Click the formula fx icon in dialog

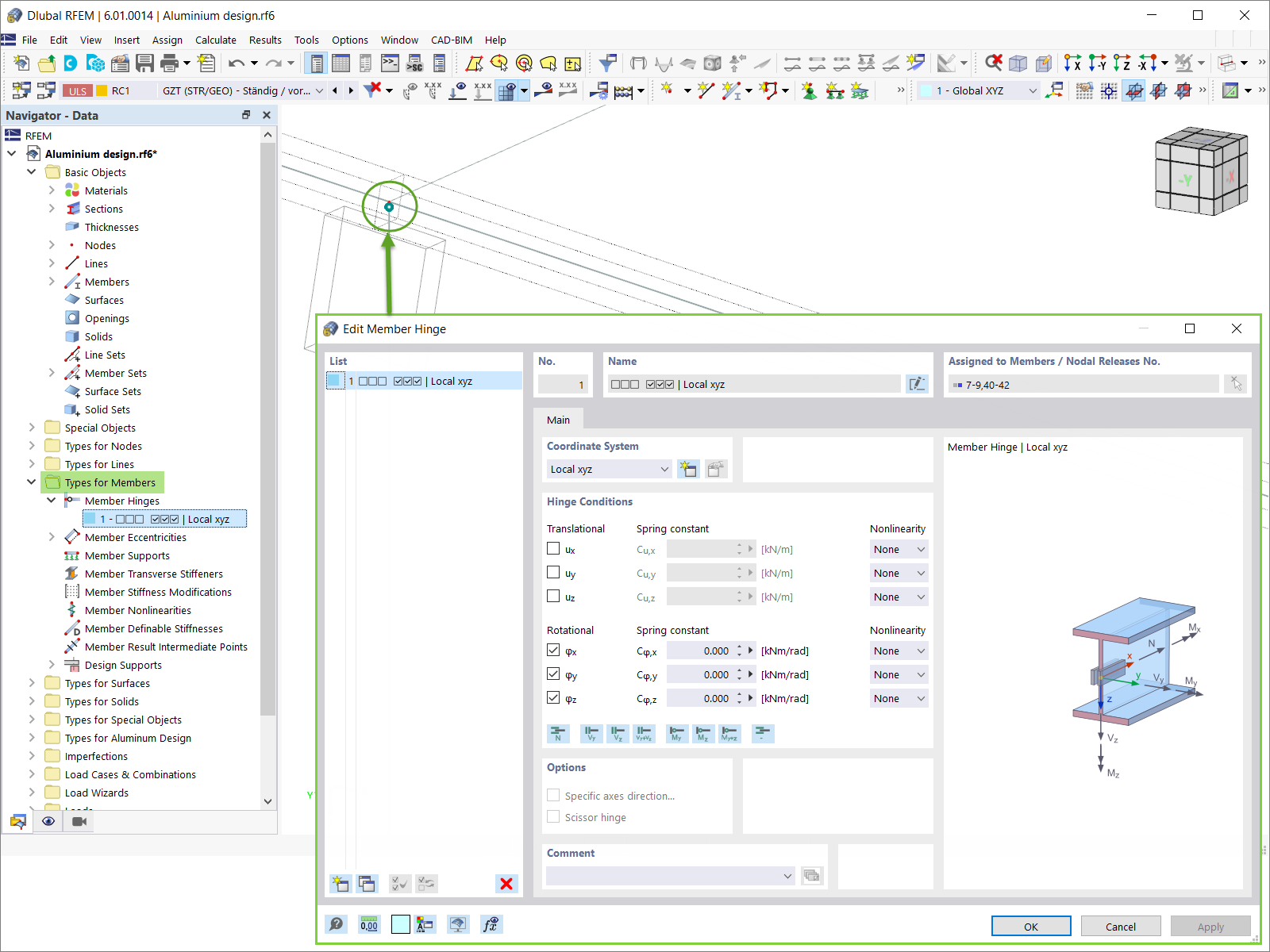point(491,924)
